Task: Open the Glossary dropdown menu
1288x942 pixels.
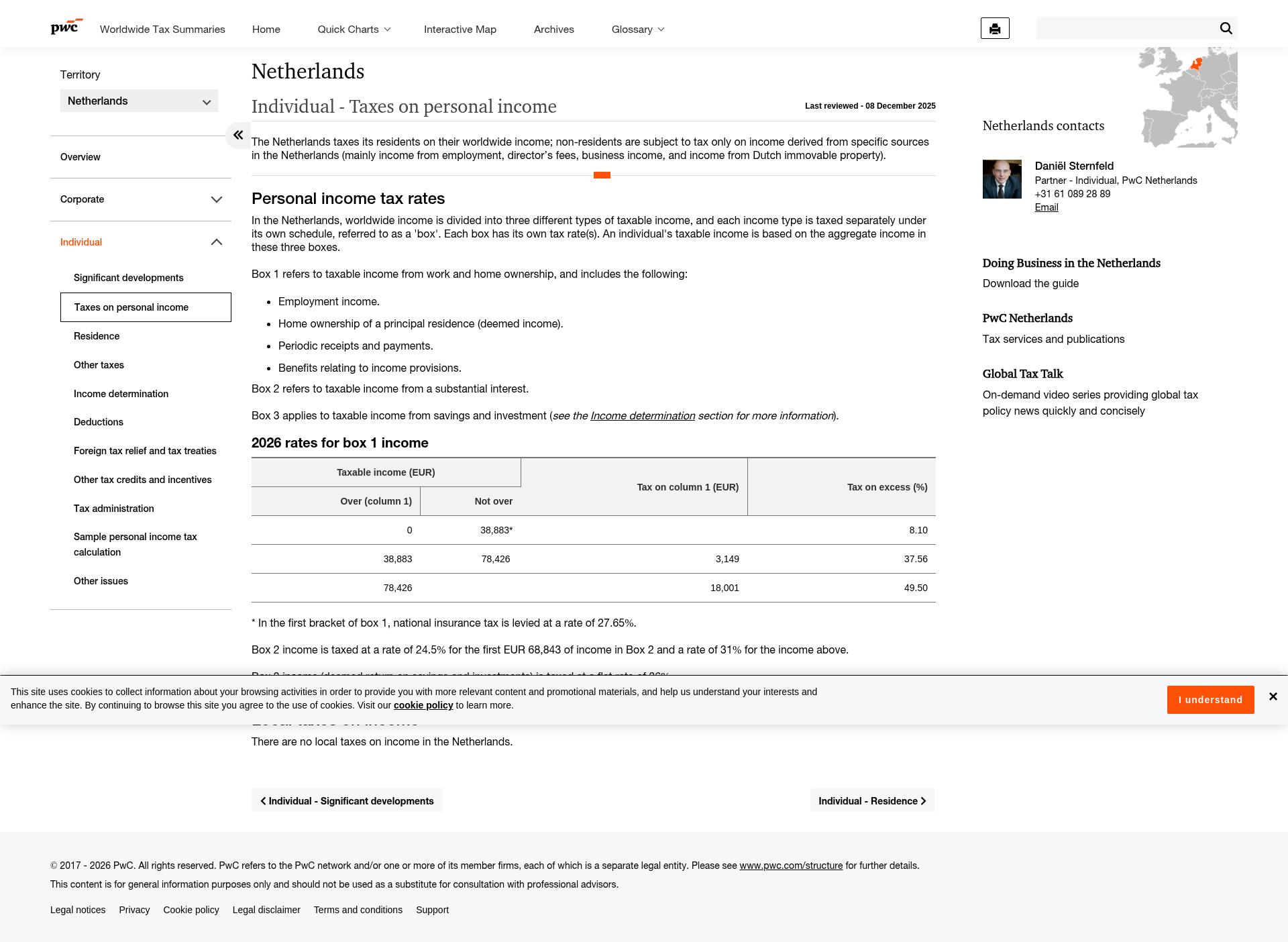Action: pyautogui.click(x=637, y=30)
